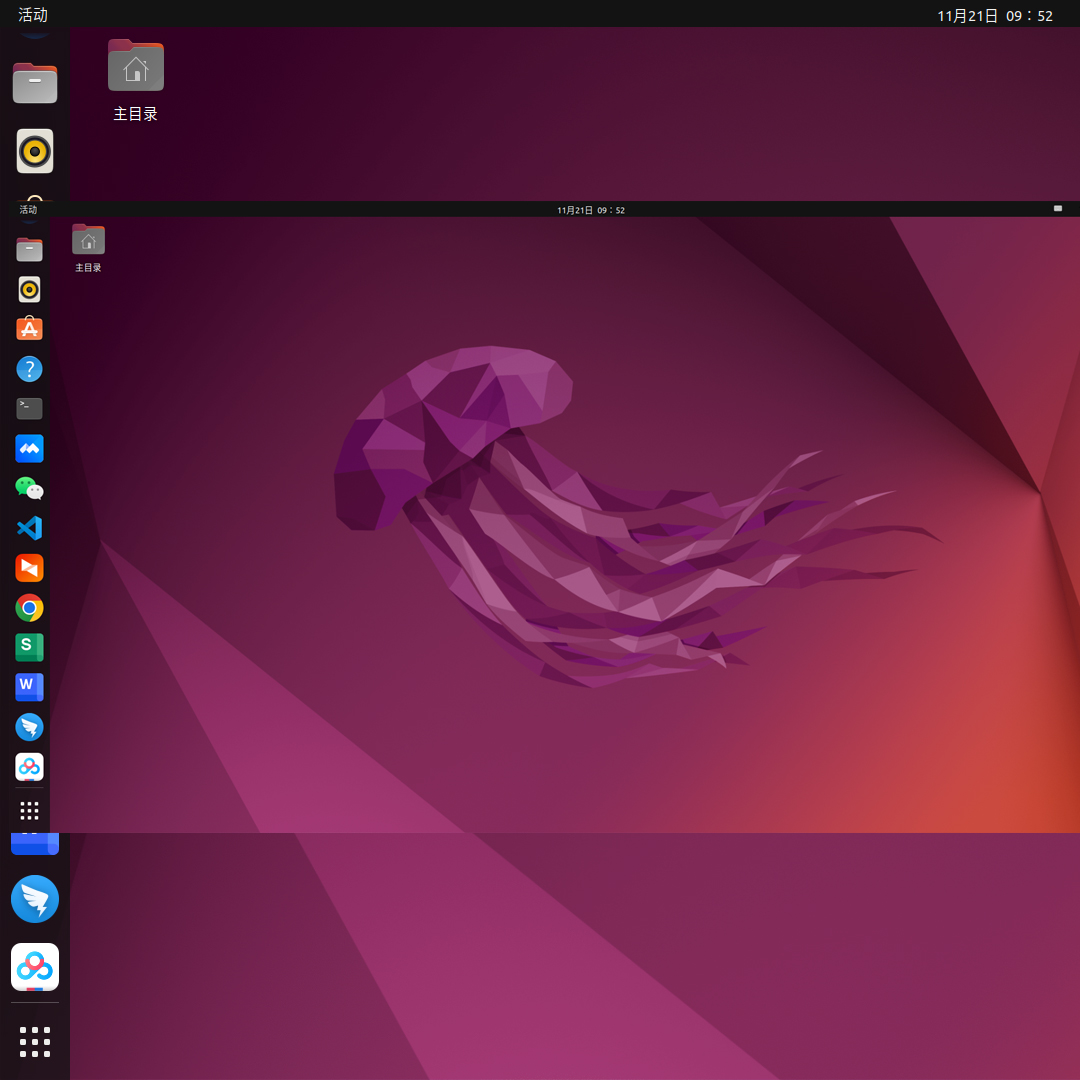
Task: Open the small WPS Writer W icon
Action: click(29, 687)
